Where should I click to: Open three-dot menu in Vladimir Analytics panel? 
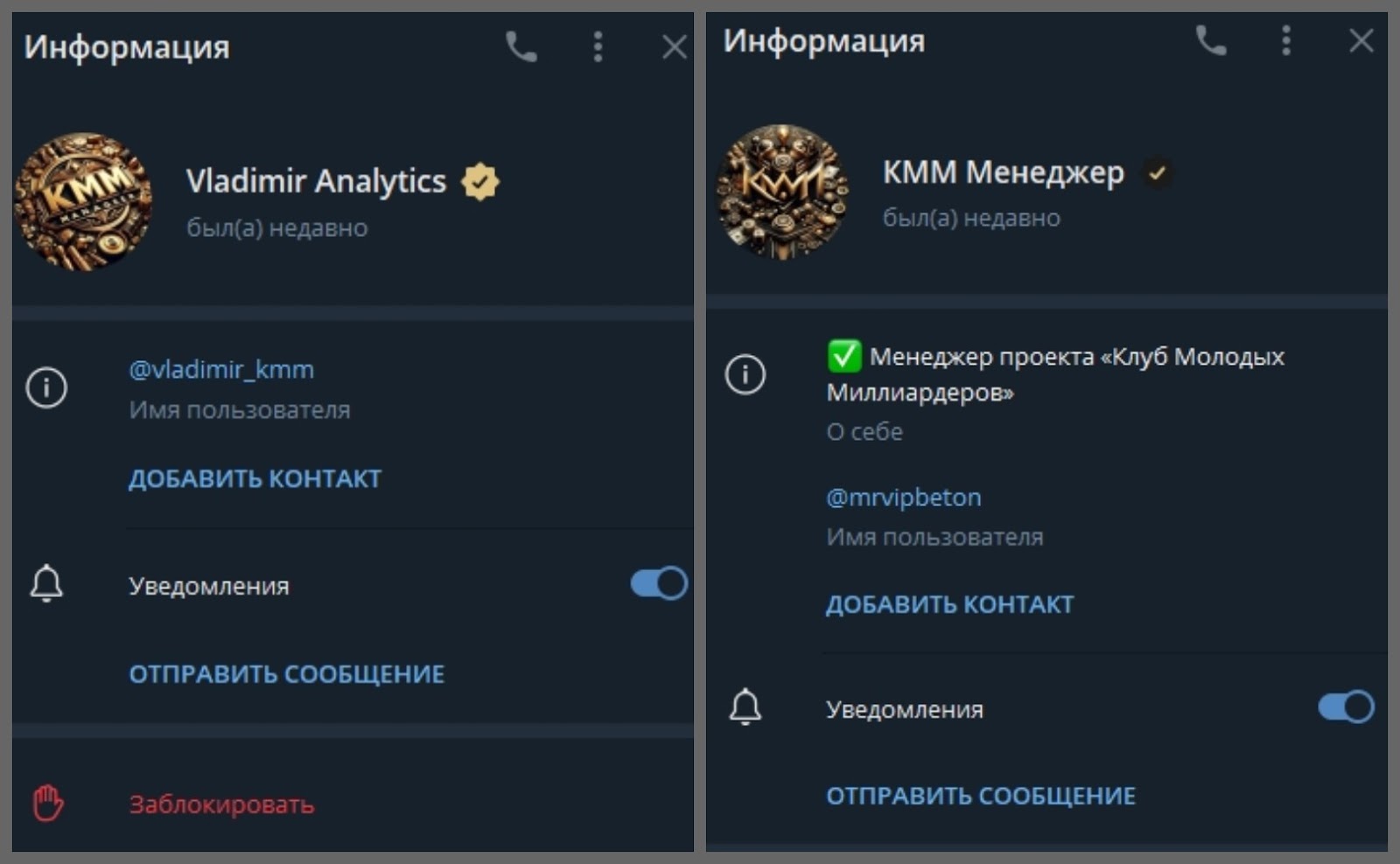598,47
